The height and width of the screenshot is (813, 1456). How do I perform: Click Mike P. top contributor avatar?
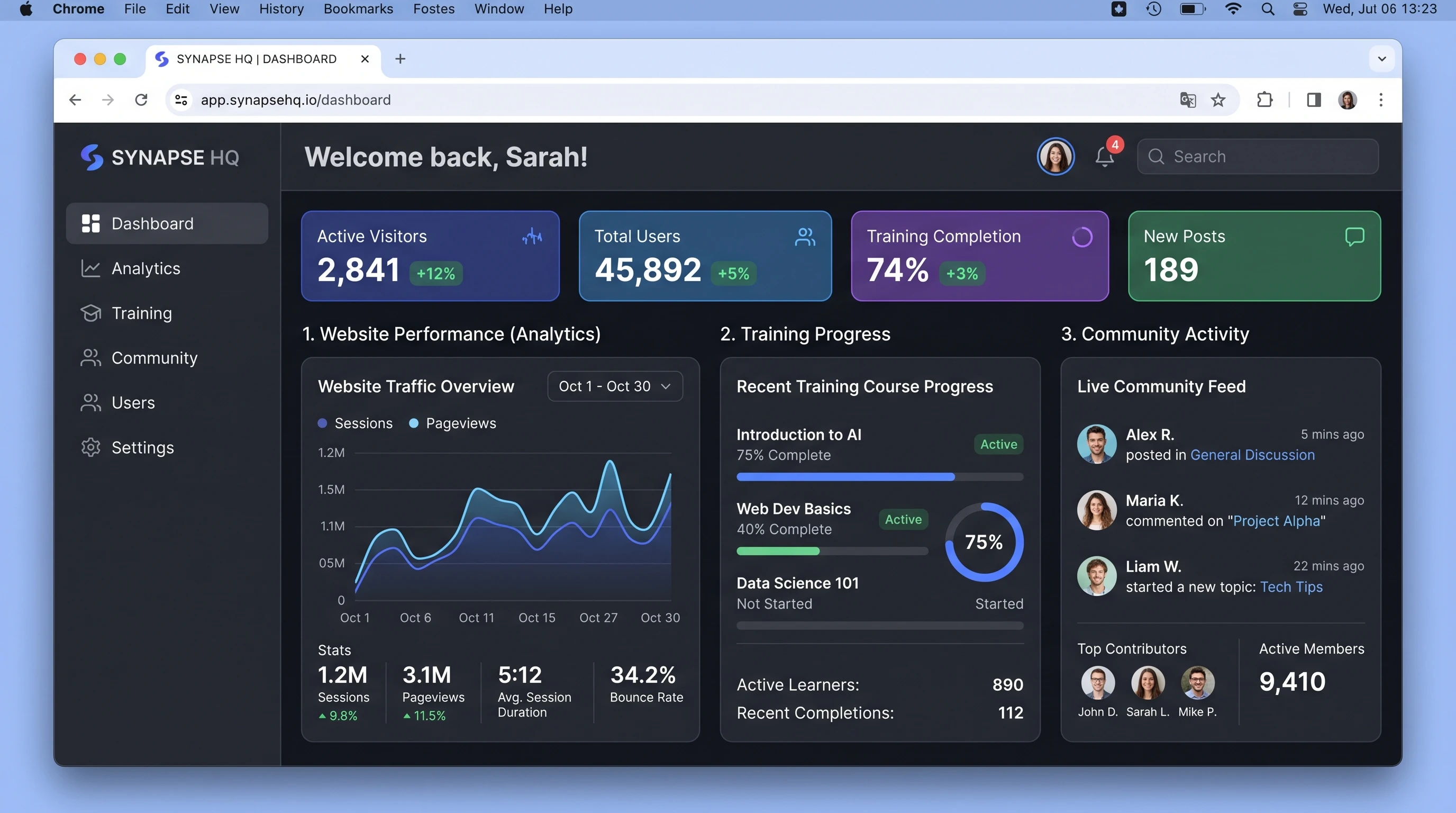[x=1197, y=682]
